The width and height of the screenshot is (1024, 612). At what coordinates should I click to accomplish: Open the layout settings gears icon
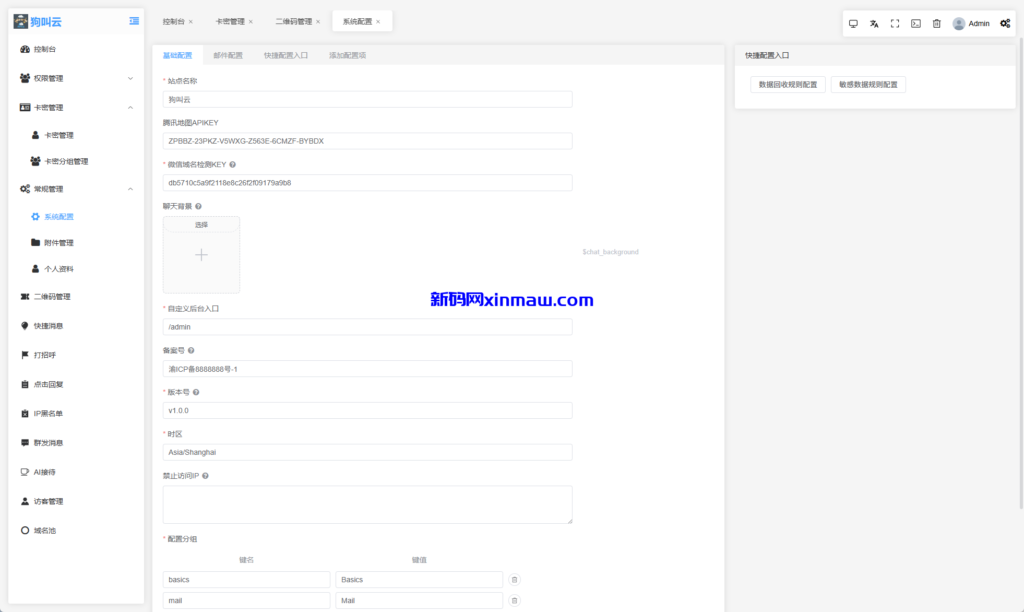click(1005, 23)
